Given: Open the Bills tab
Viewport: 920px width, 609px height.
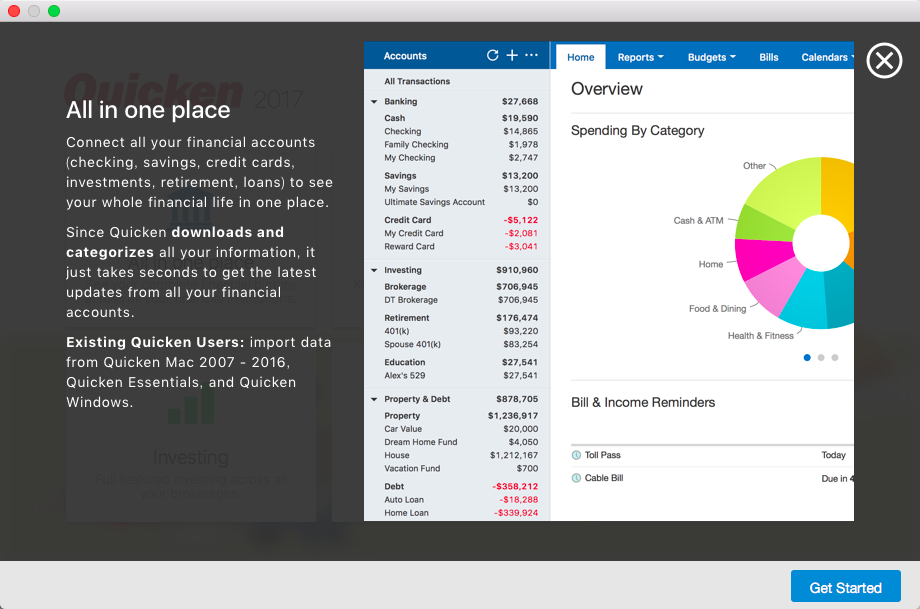Looking at the screenshot, I should pos(769,57).
